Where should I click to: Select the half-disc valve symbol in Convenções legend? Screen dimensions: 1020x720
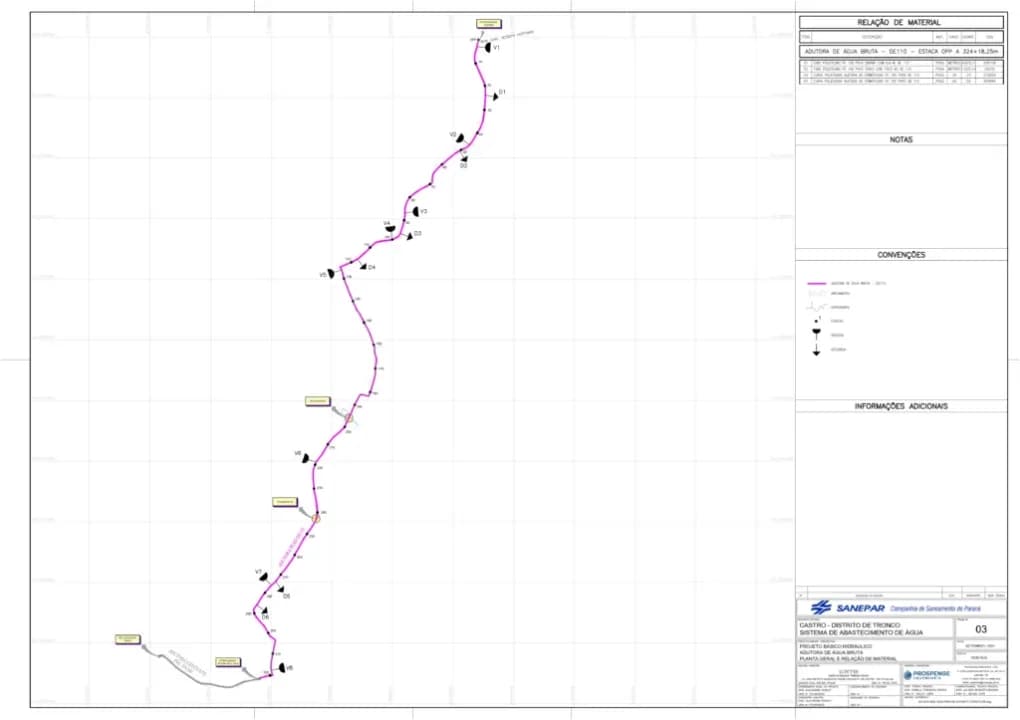(816, 333)
